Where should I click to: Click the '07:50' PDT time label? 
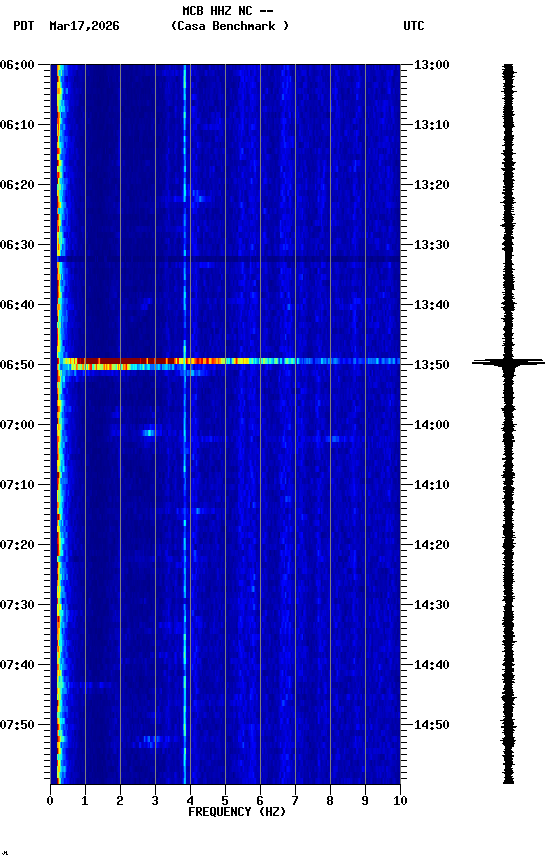[17, 725]
